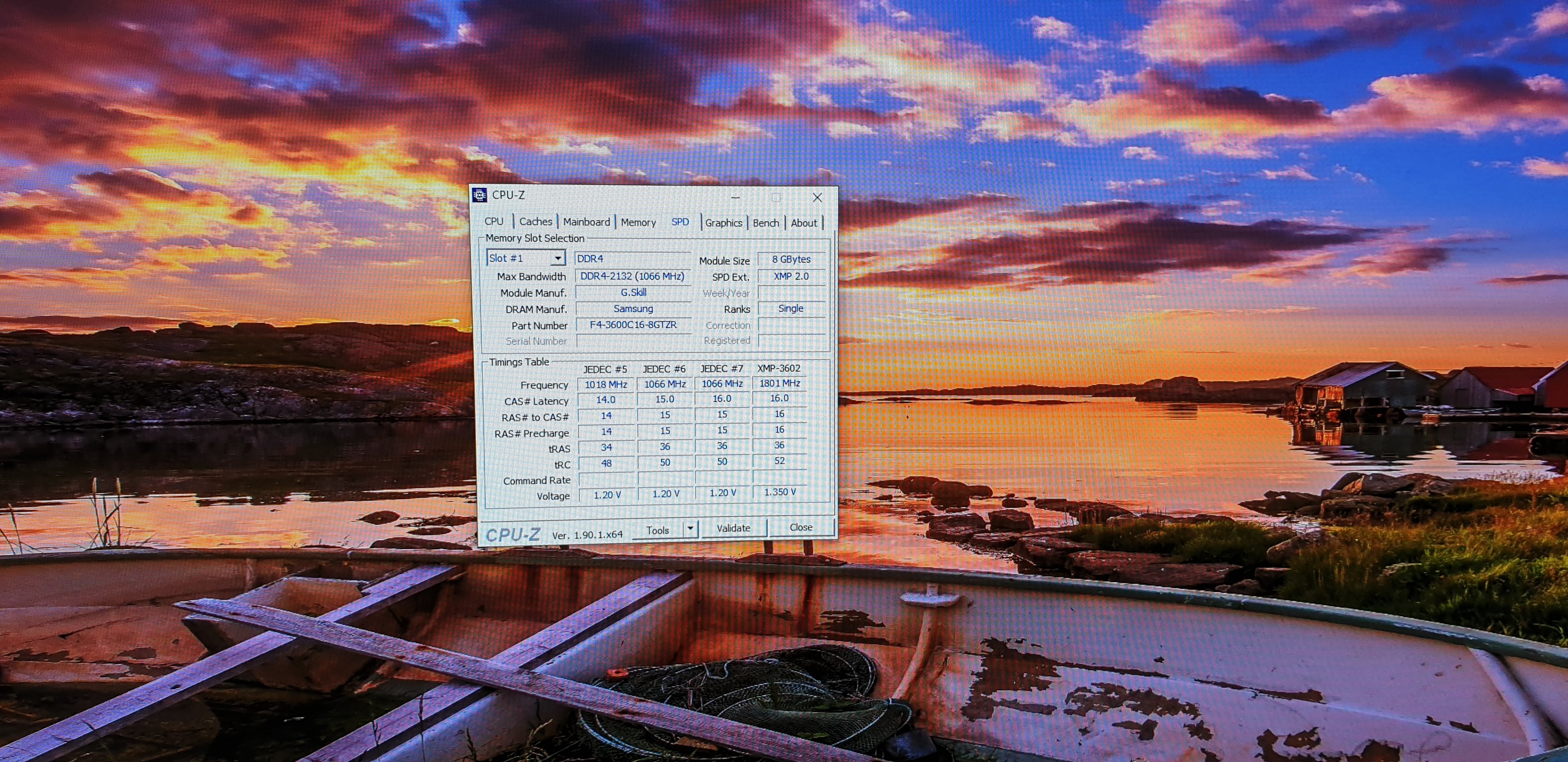
Task: Show the About tab
Action: click(804, 223)
